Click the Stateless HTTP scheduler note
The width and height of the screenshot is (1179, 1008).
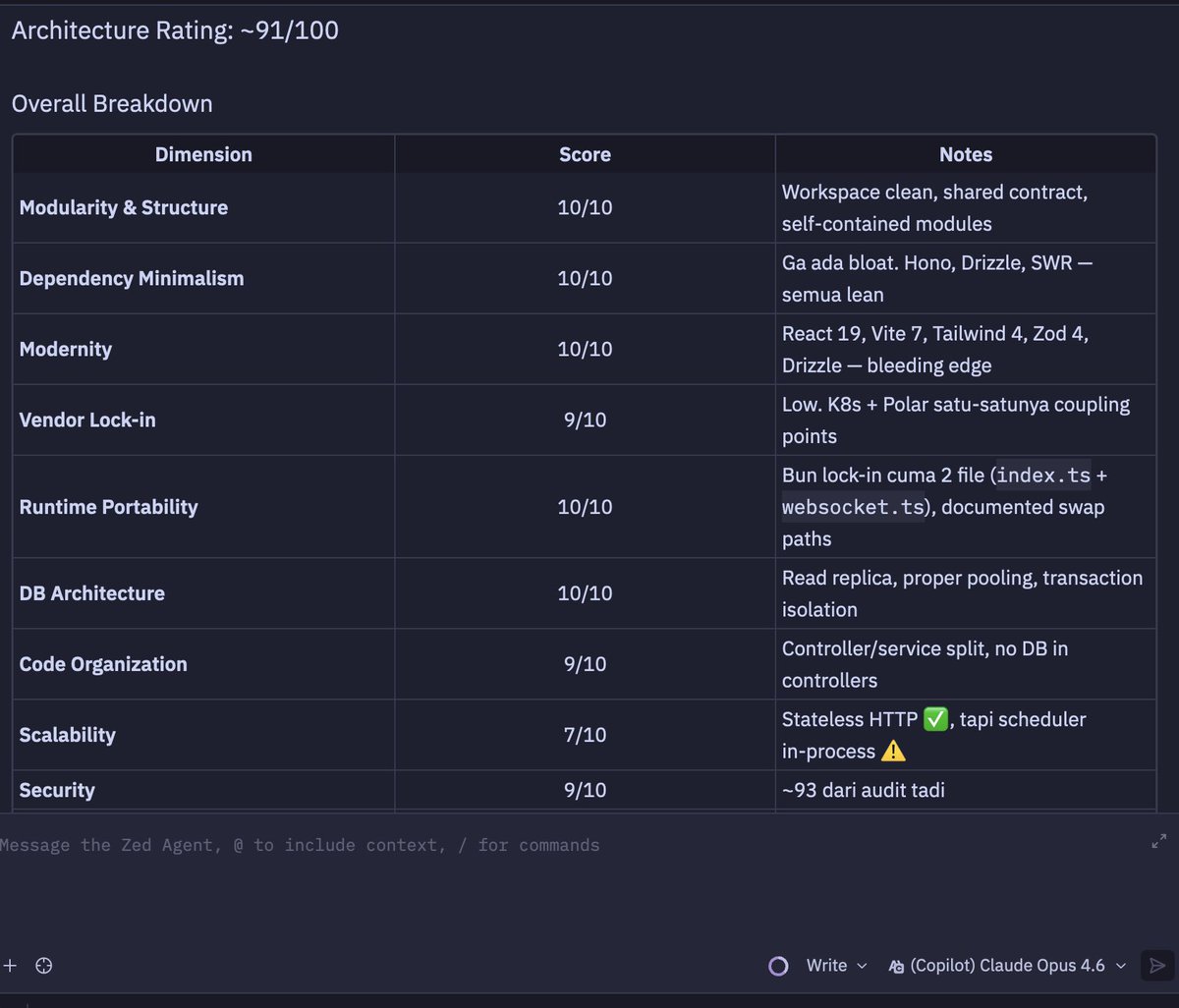point(933,735)
